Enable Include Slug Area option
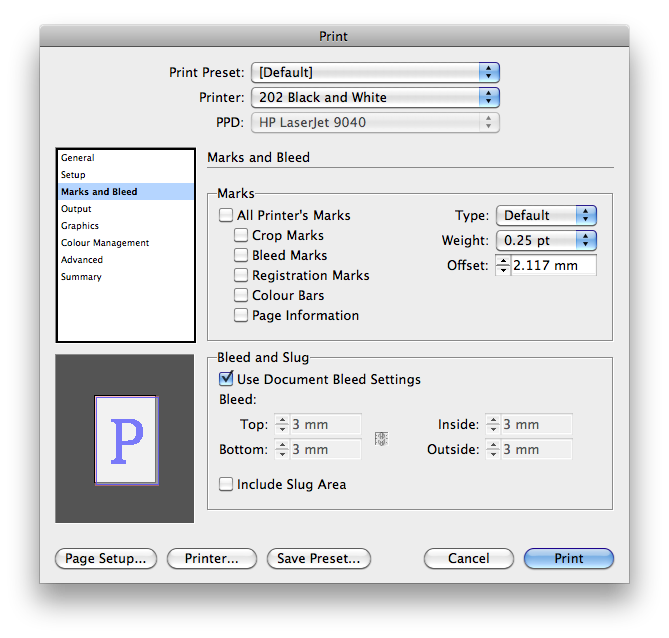 225,484
